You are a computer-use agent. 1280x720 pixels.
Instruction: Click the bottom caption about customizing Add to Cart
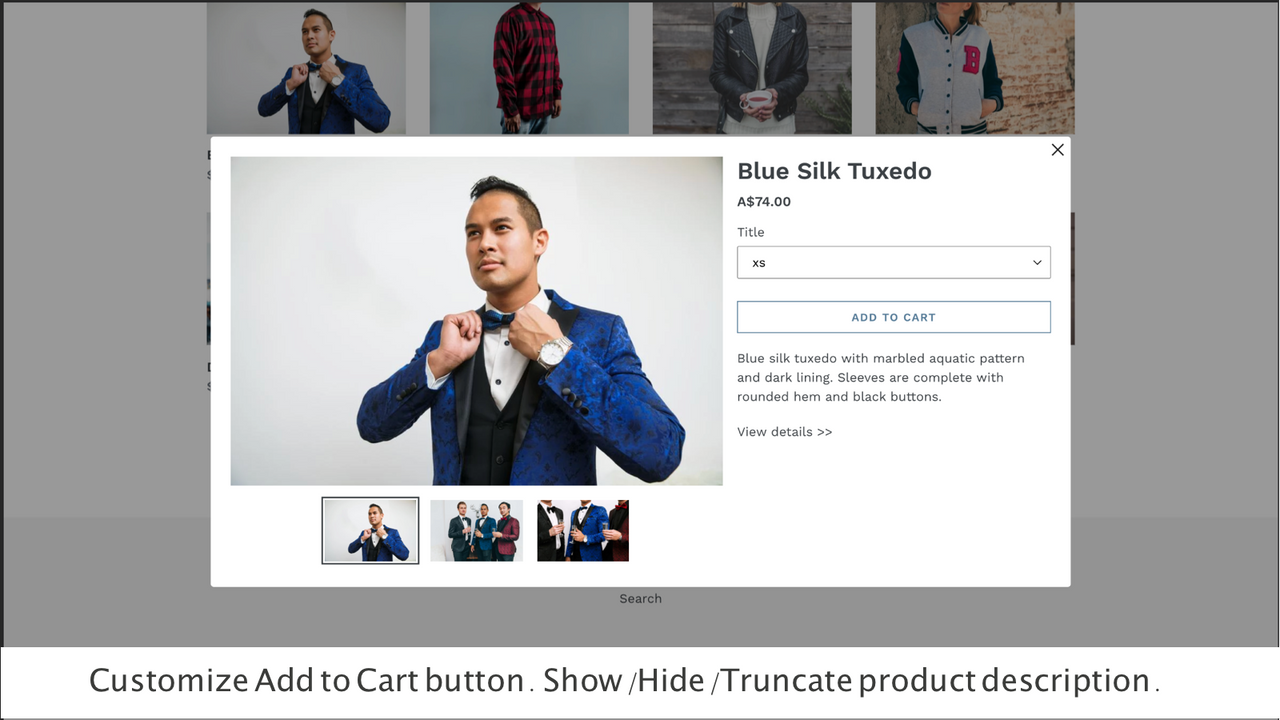click(624, 681)
